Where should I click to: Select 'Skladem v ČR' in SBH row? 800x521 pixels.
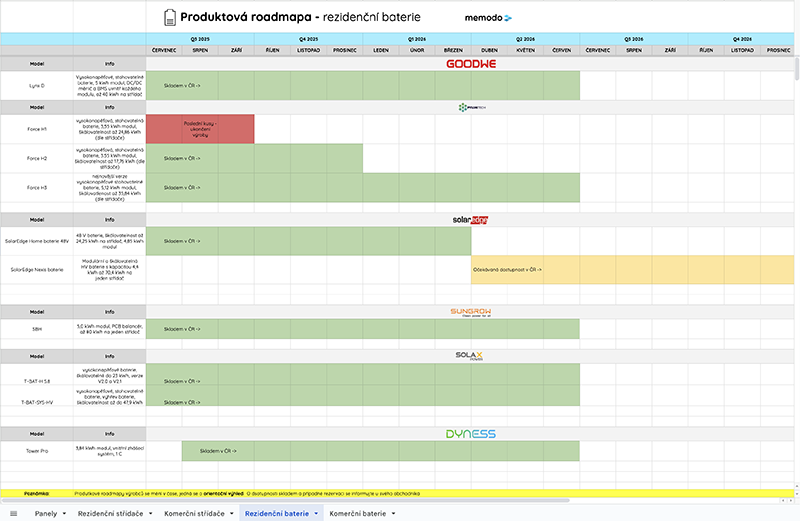point(182,329)
